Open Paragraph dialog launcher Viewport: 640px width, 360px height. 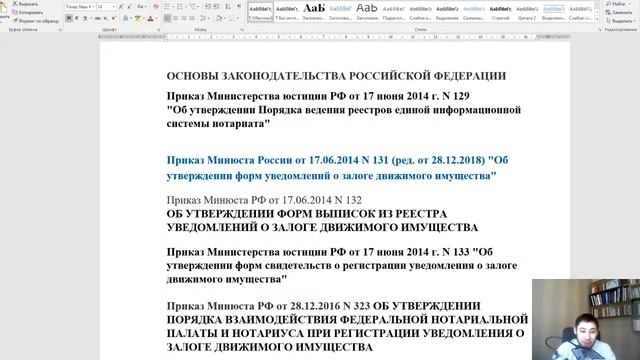[x=242, y=30]
